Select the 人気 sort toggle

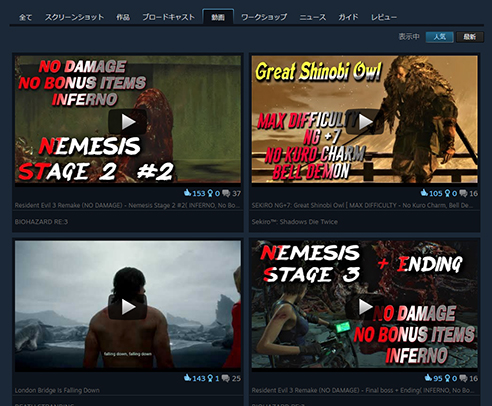439,37
